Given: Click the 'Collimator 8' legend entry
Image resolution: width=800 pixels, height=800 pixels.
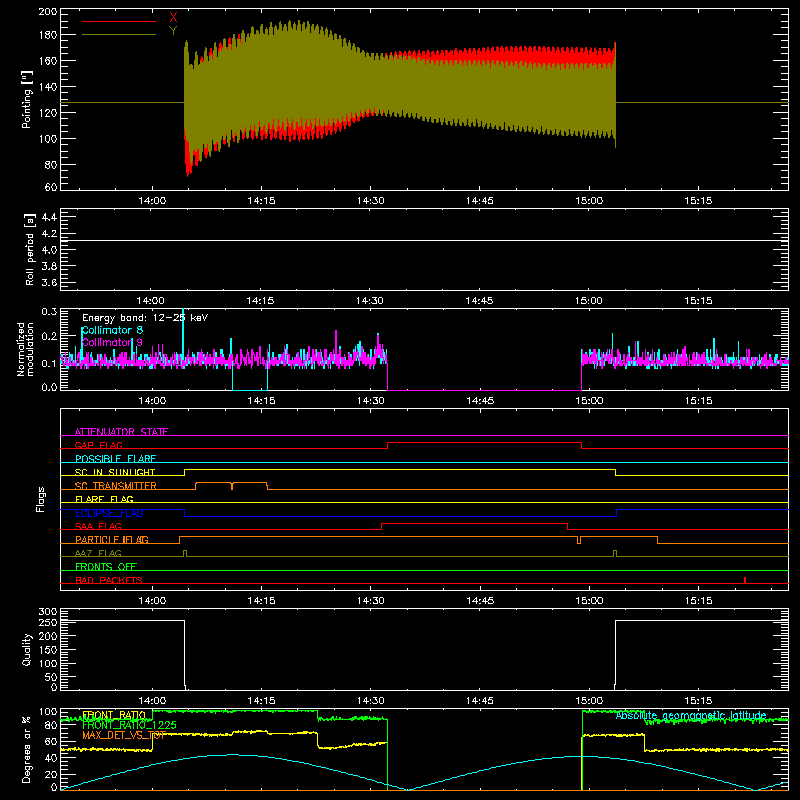Looking at the screenshot, I should (112, 330).
